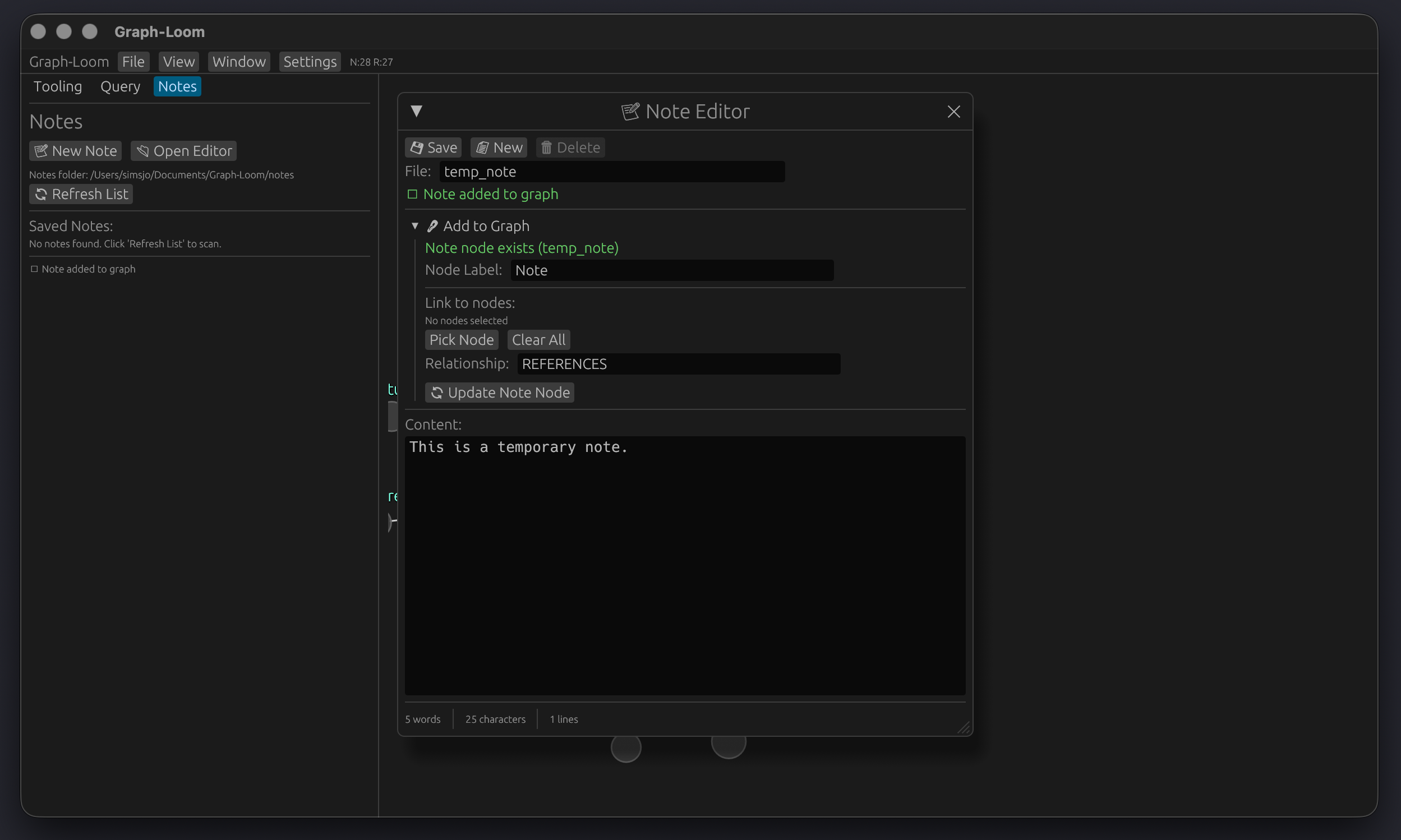Viewport: 1401px width, 840px height.
Task: Click the New Note pencil icon
Action: [42, 151]
